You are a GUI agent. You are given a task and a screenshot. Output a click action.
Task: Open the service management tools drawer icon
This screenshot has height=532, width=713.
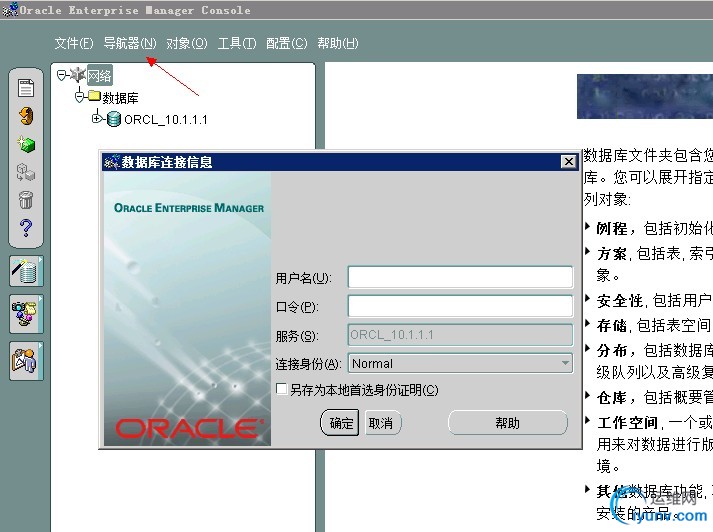(26, 314)
